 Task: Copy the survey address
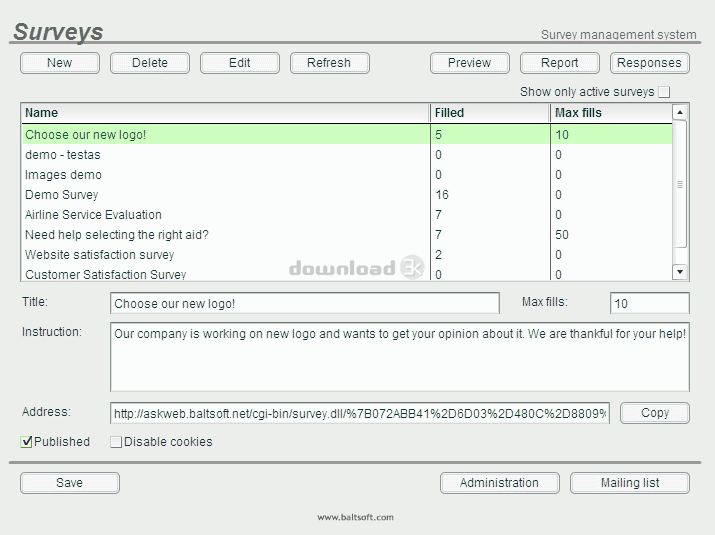click(x=655, y=413)
